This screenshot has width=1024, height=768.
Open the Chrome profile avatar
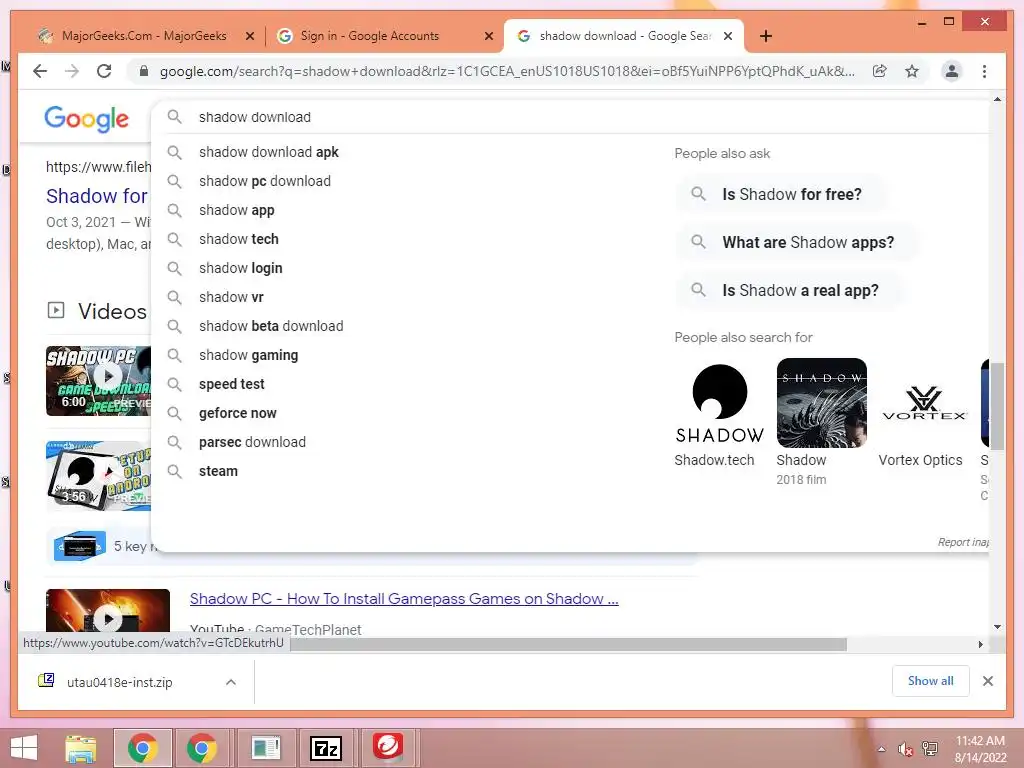[952, 71]
